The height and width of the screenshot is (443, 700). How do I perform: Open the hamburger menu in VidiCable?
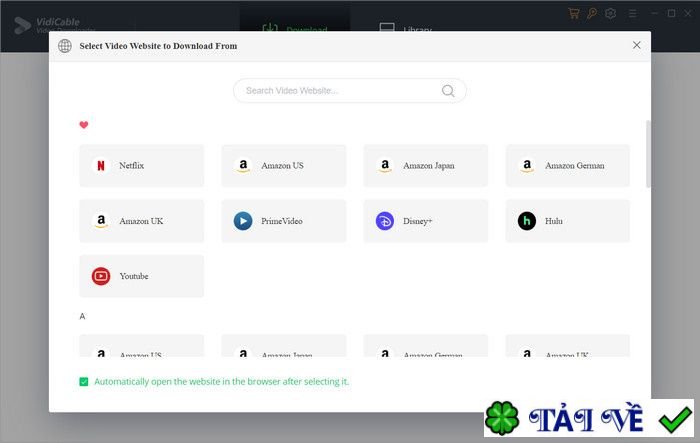632,14
